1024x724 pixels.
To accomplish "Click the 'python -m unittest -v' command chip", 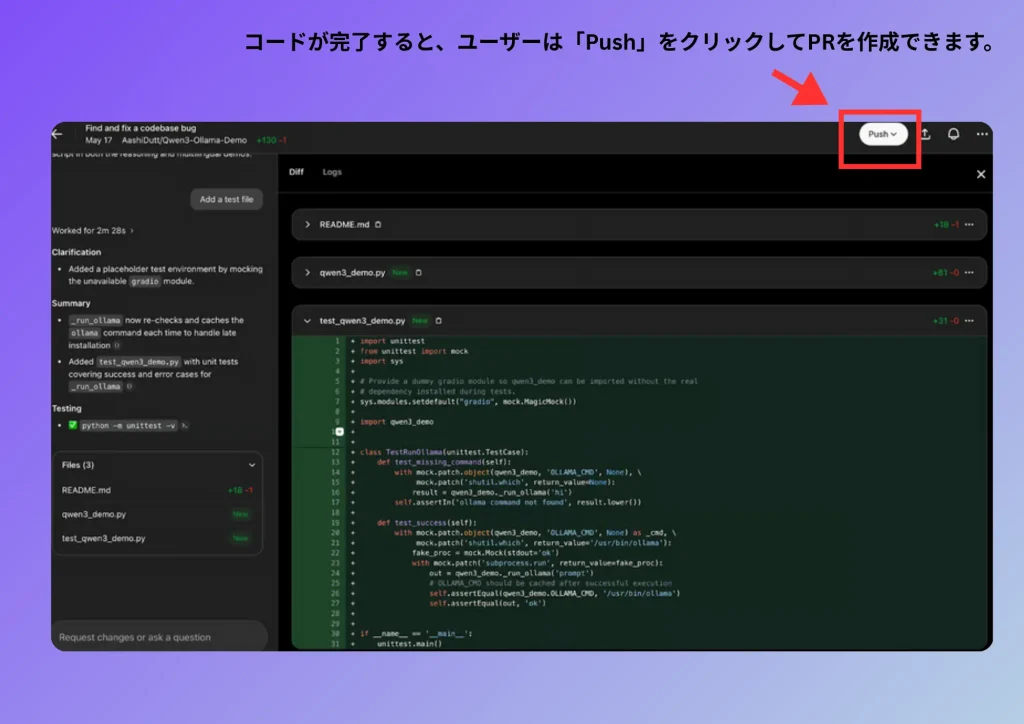I will point(129,426).
